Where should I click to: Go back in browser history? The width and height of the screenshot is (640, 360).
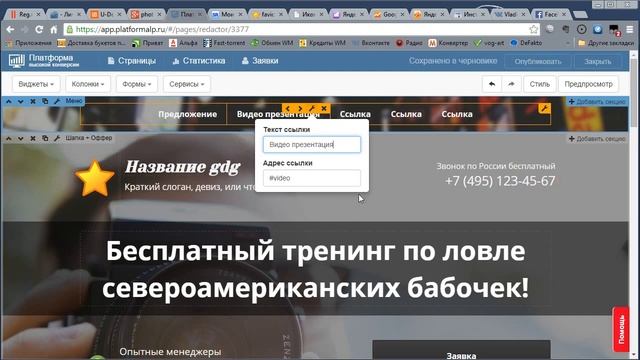tap(10, 29)
